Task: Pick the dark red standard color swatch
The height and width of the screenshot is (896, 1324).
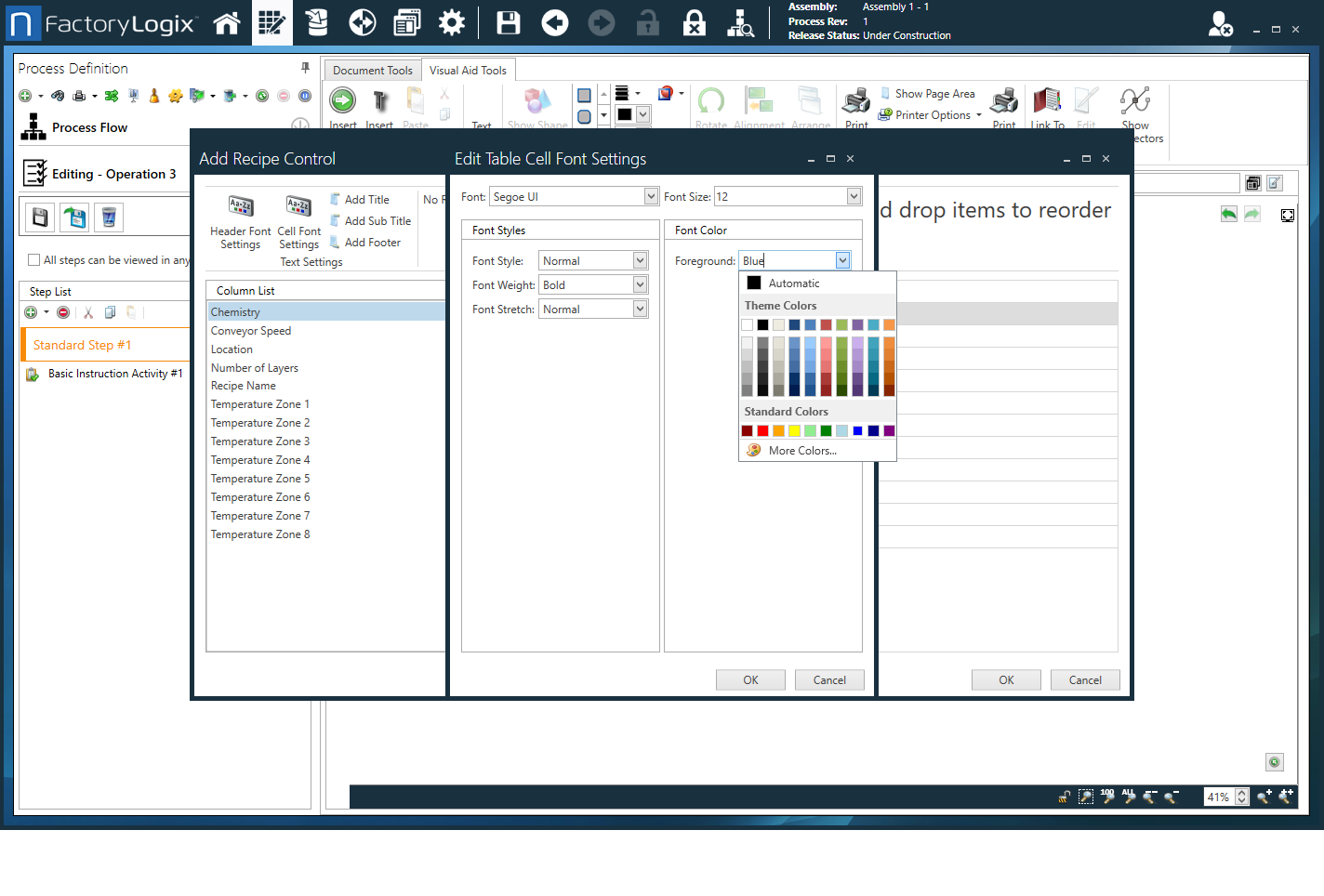Action: (747, 430)
